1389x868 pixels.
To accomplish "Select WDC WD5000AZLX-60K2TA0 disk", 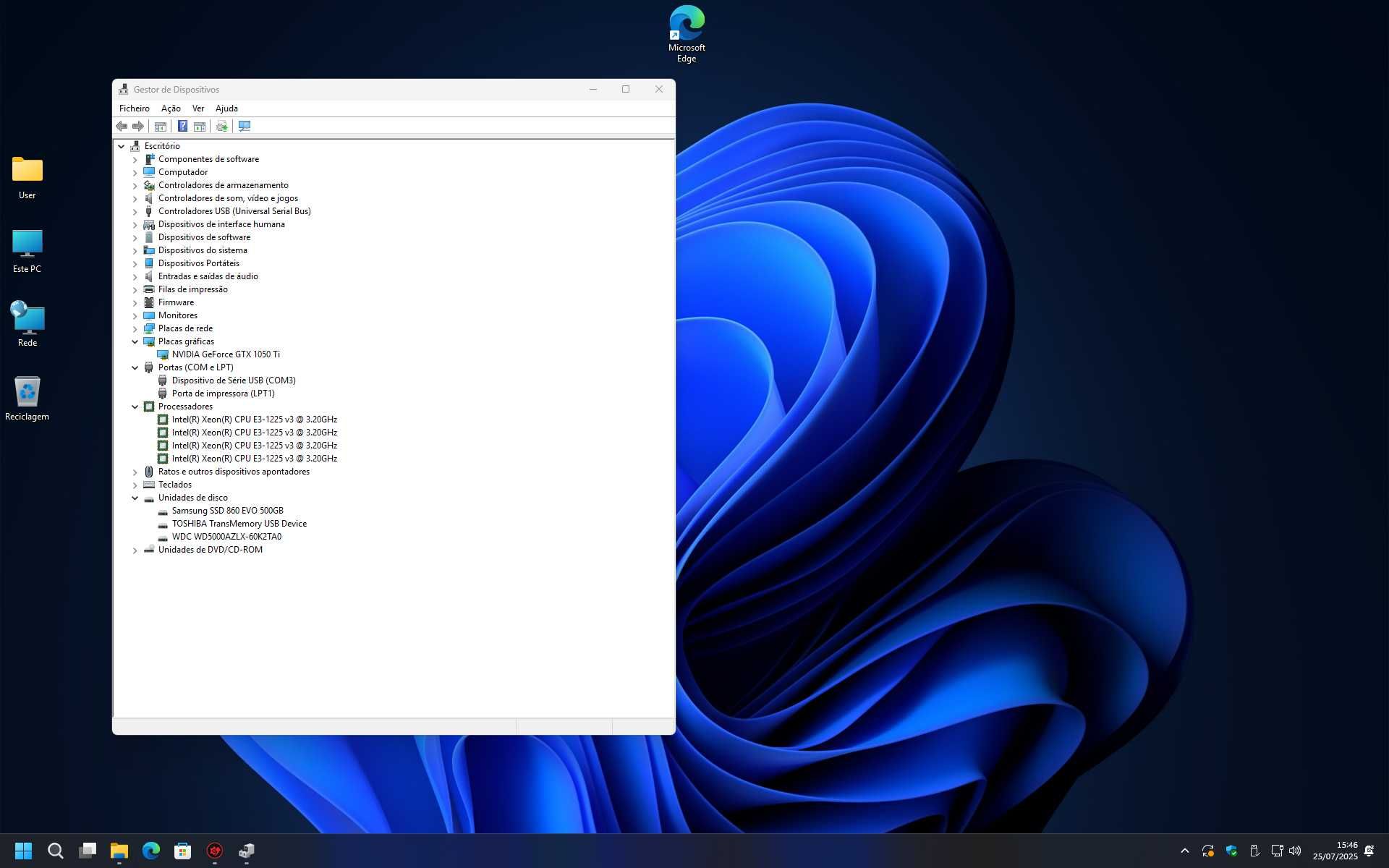I will point(226,537).
